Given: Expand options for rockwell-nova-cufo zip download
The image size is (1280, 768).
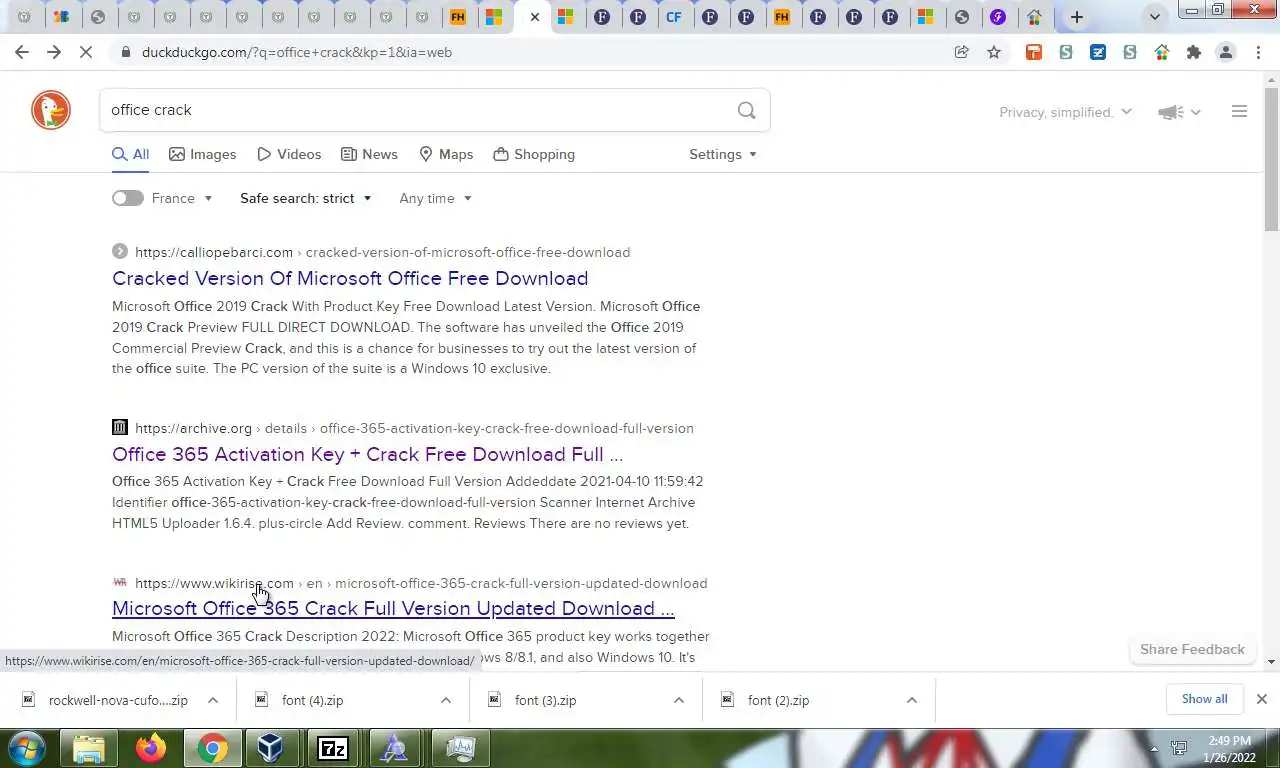Looking at the screenshot, I should click(213, 700).
